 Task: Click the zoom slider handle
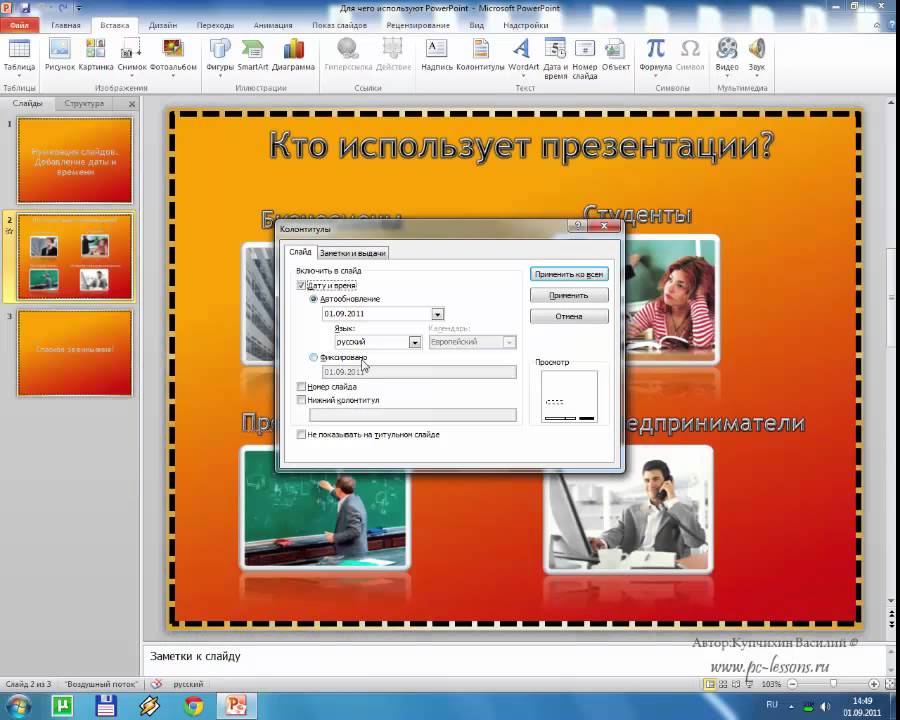pyautogui.click(x=833, y=683)
